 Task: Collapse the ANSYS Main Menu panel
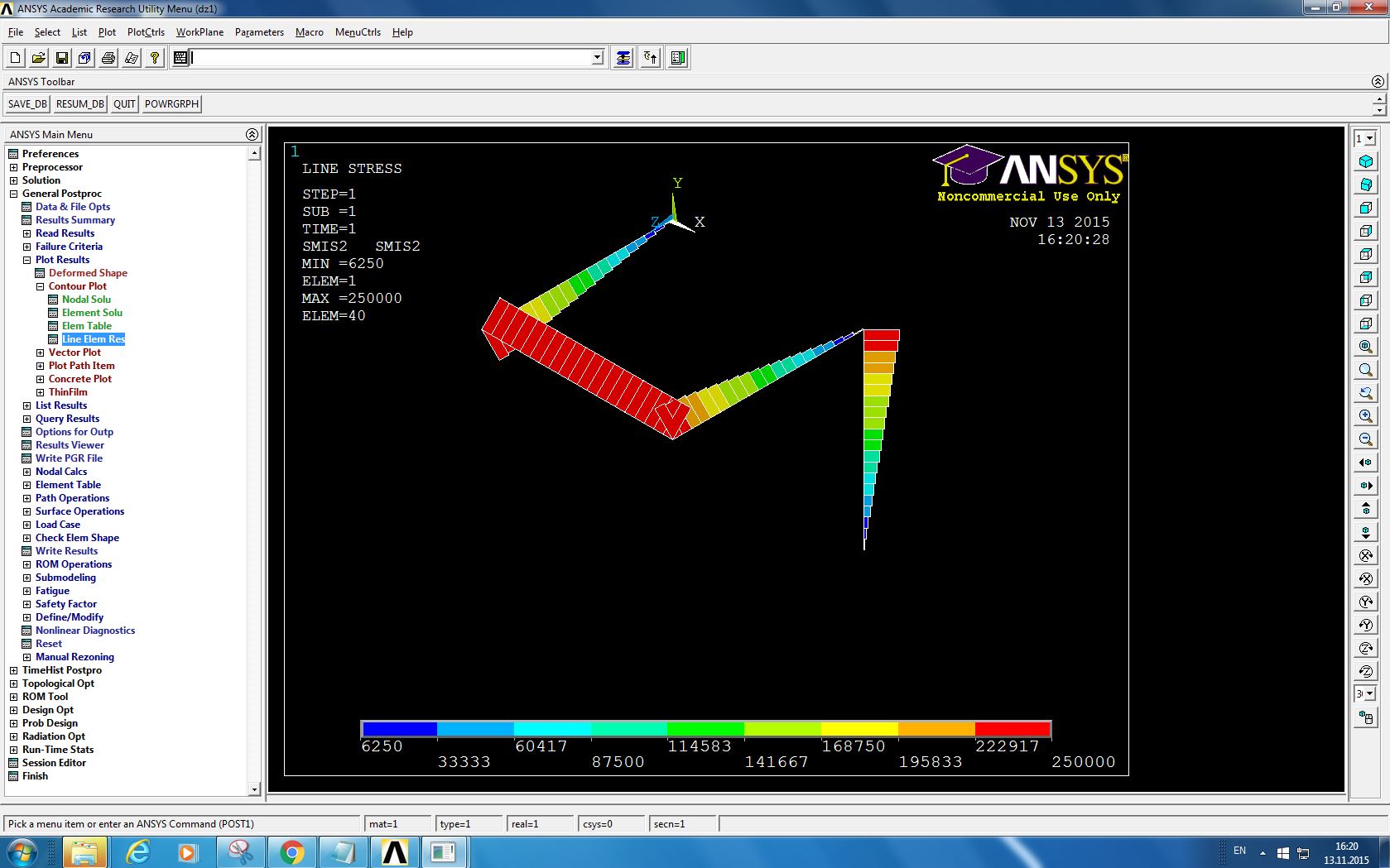pos(252,134)
